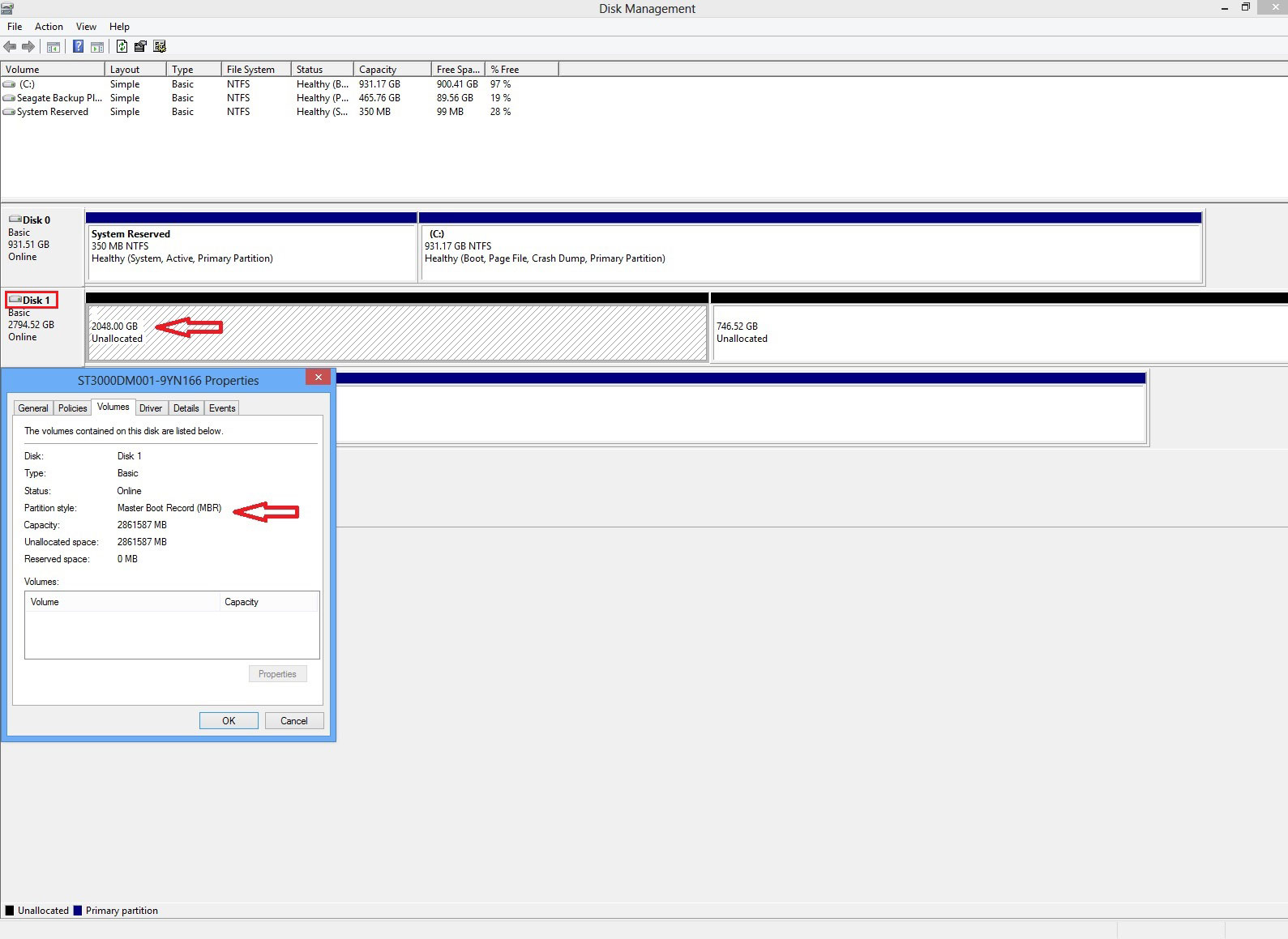The height and width of the screenshot is (939, 1288).
Task: Open Help via the blue question-mark icon
Action: (79, 47)
